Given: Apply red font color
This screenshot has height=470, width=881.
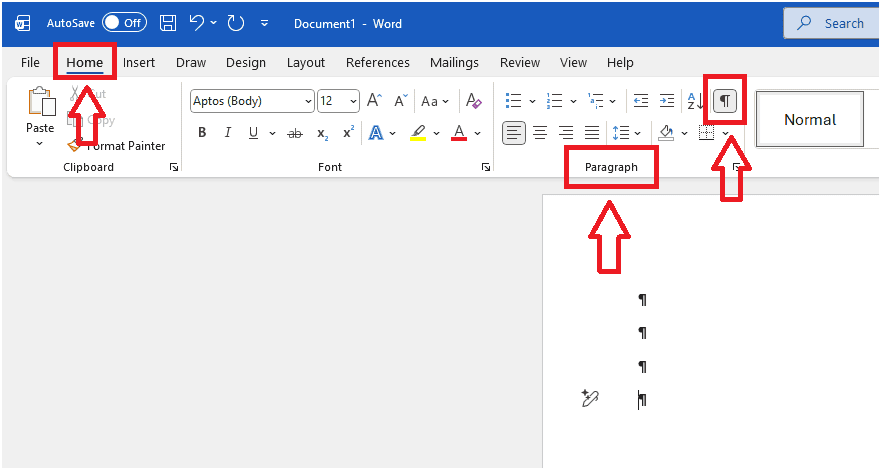Looking at the screenshot, I should (459, 133).
